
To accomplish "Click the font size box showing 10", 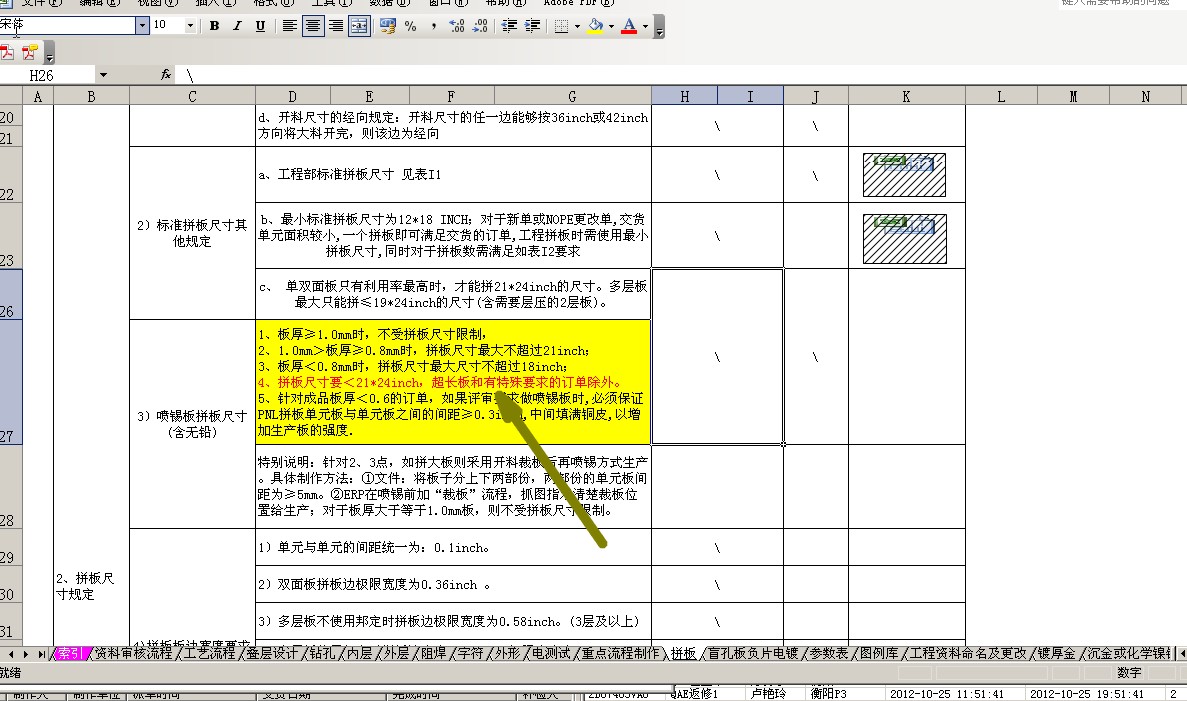I will pos(167,25).
